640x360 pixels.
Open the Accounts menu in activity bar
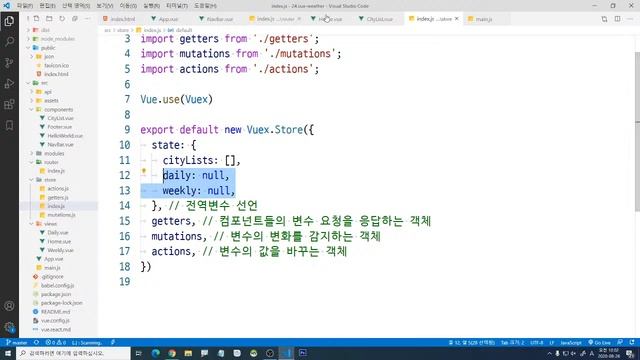click(x=9, y=306)
